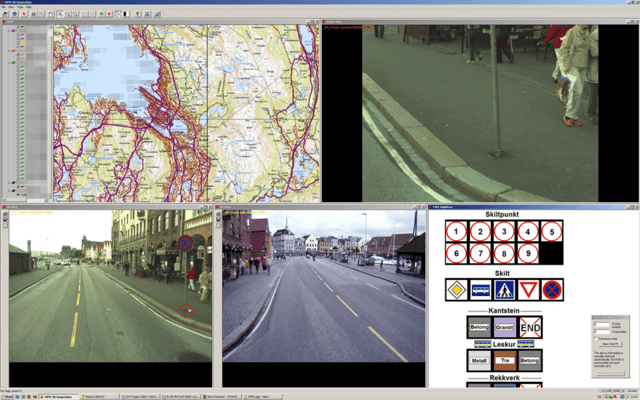This screenshot has height=400, width=640.
Task: Select the bus stop sign icon
Action: pos(480,290)
